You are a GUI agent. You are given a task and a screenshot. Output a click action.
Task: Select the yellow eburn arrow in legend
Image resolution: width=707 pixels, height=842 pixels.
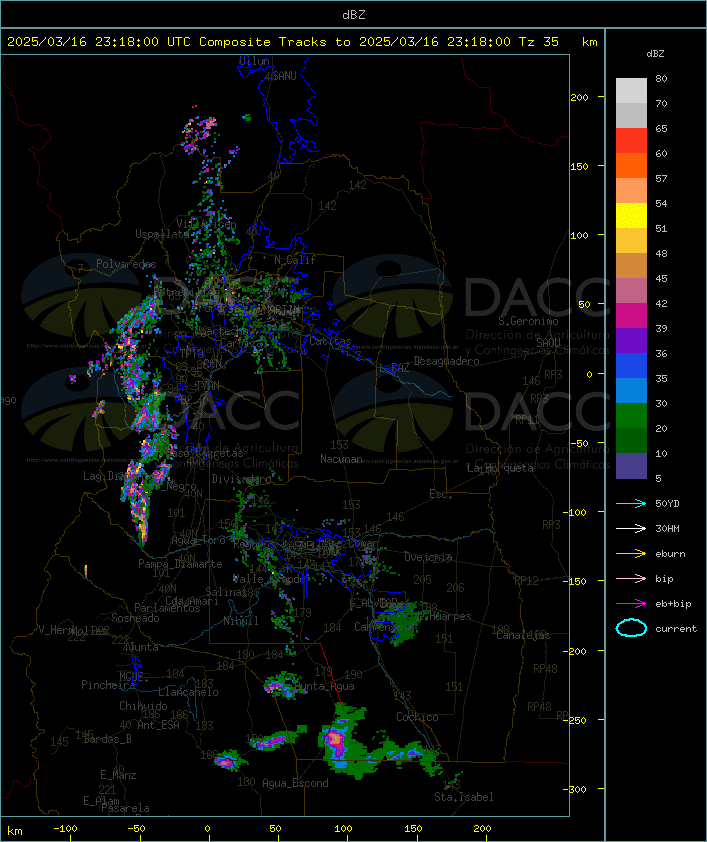pos(631,554)
